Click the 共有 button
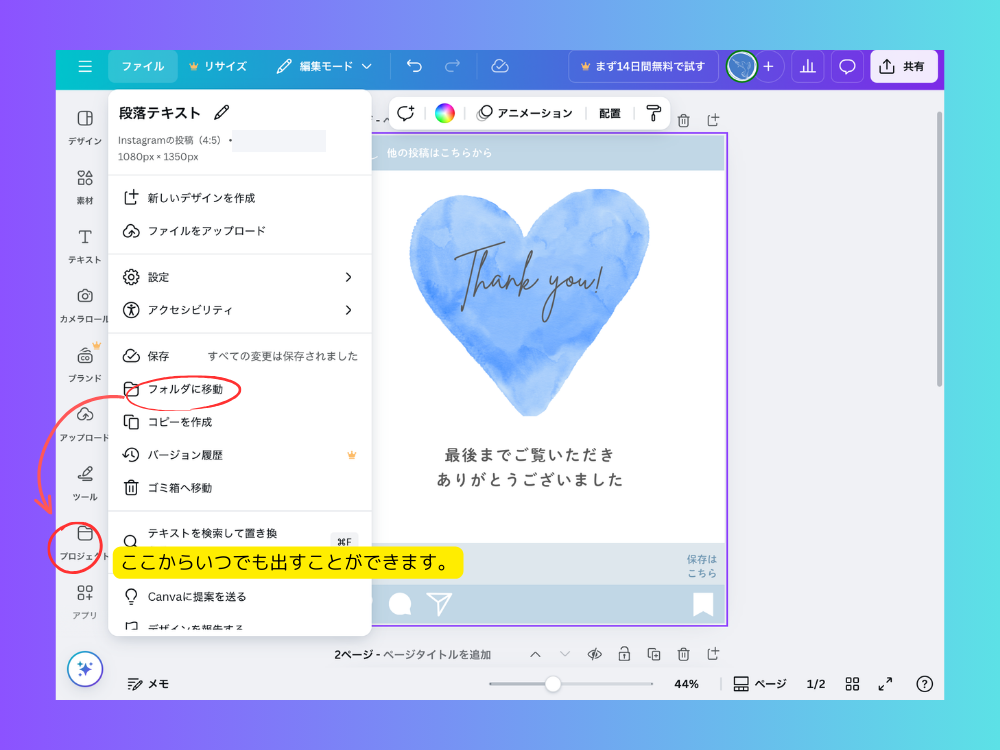1000x750 pixels. (903, 65)
